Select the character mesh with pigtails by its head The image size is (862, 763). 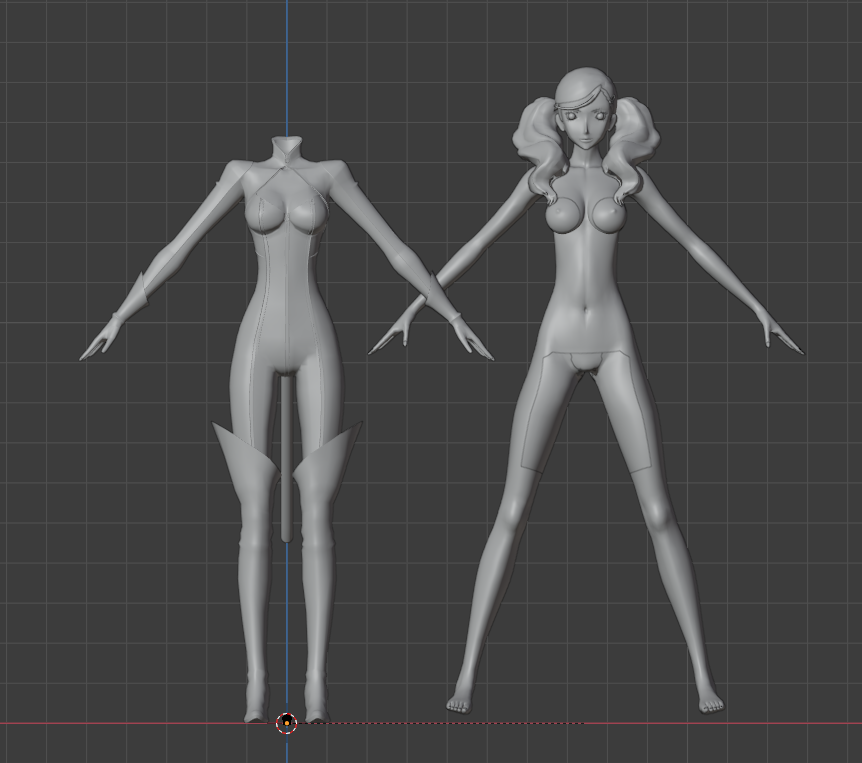coord(586,110)
